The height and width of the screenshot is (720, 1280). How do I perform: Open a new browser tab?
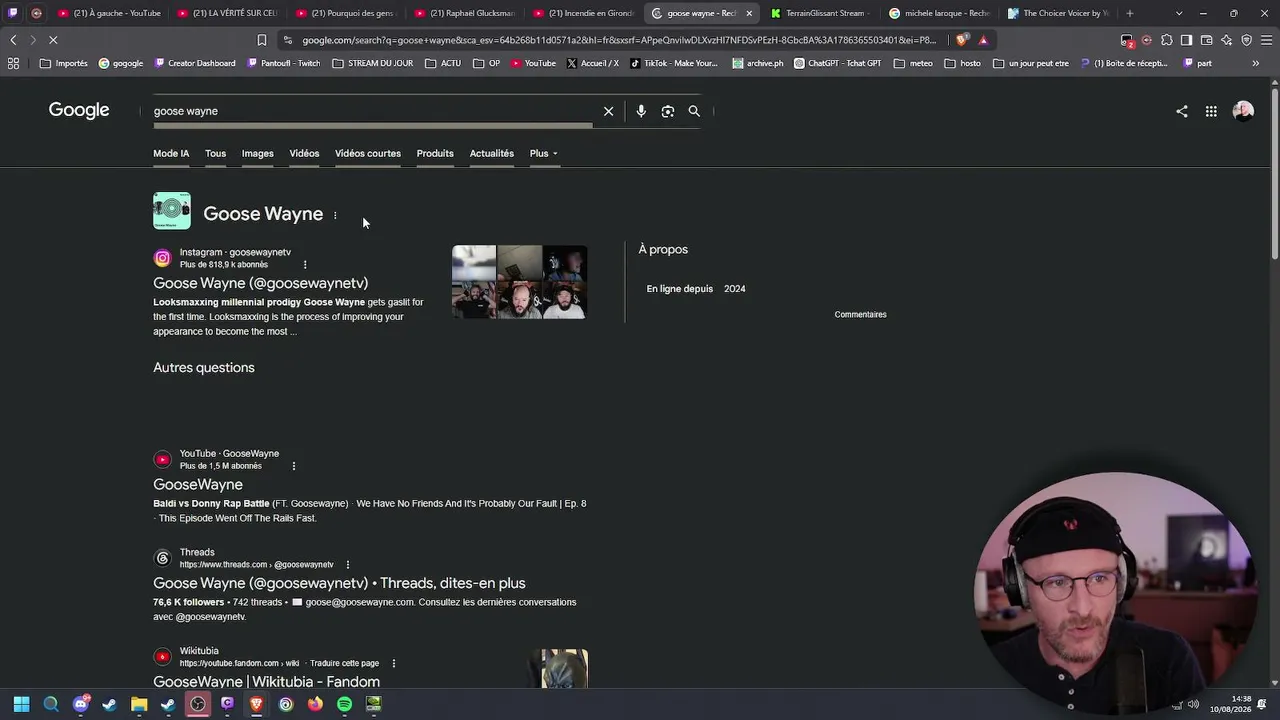click(x=1130, y=13)
